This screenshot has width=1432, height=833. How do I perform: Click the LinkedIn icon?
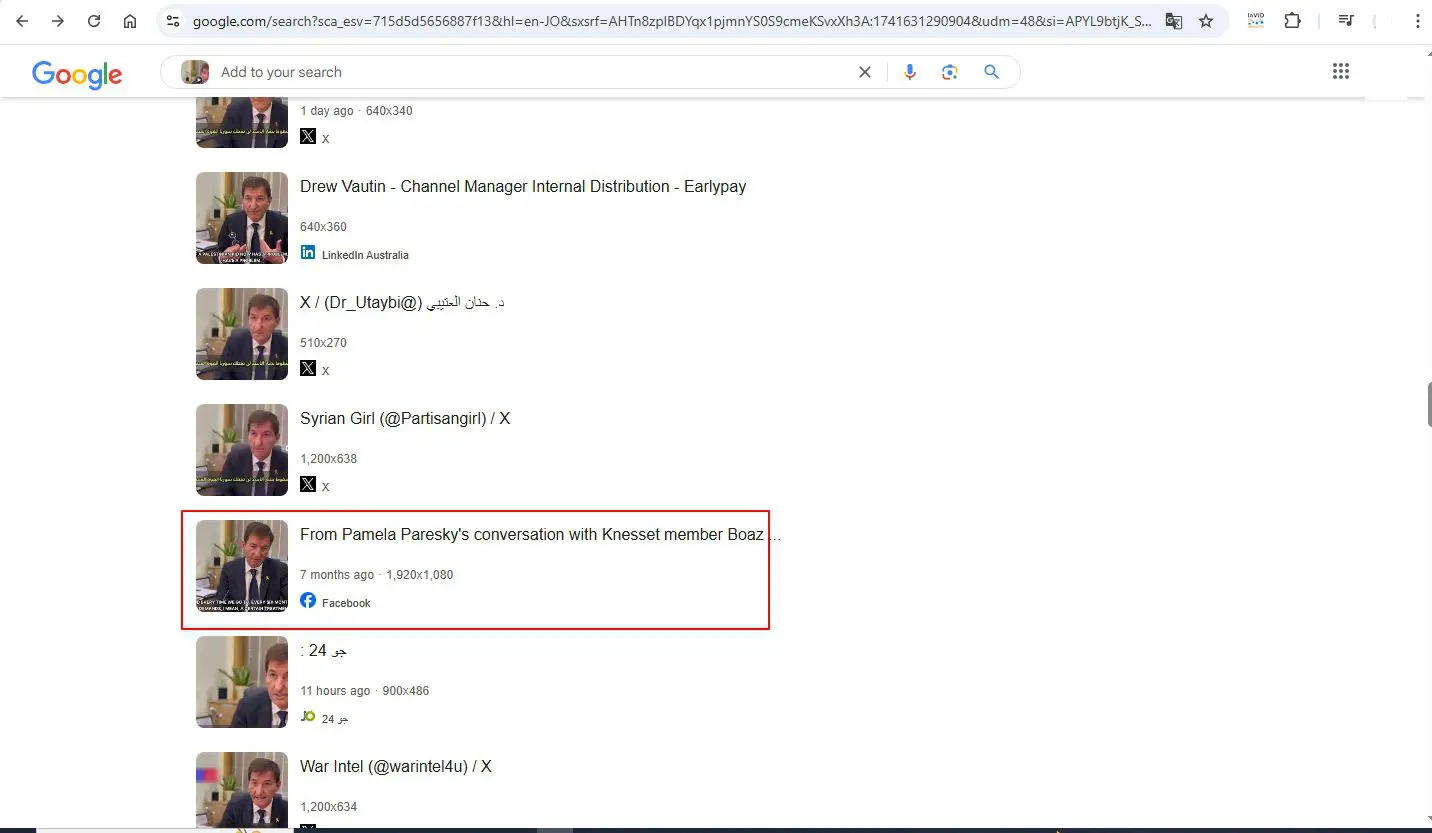pyautogui.click(x=308, y=253)
